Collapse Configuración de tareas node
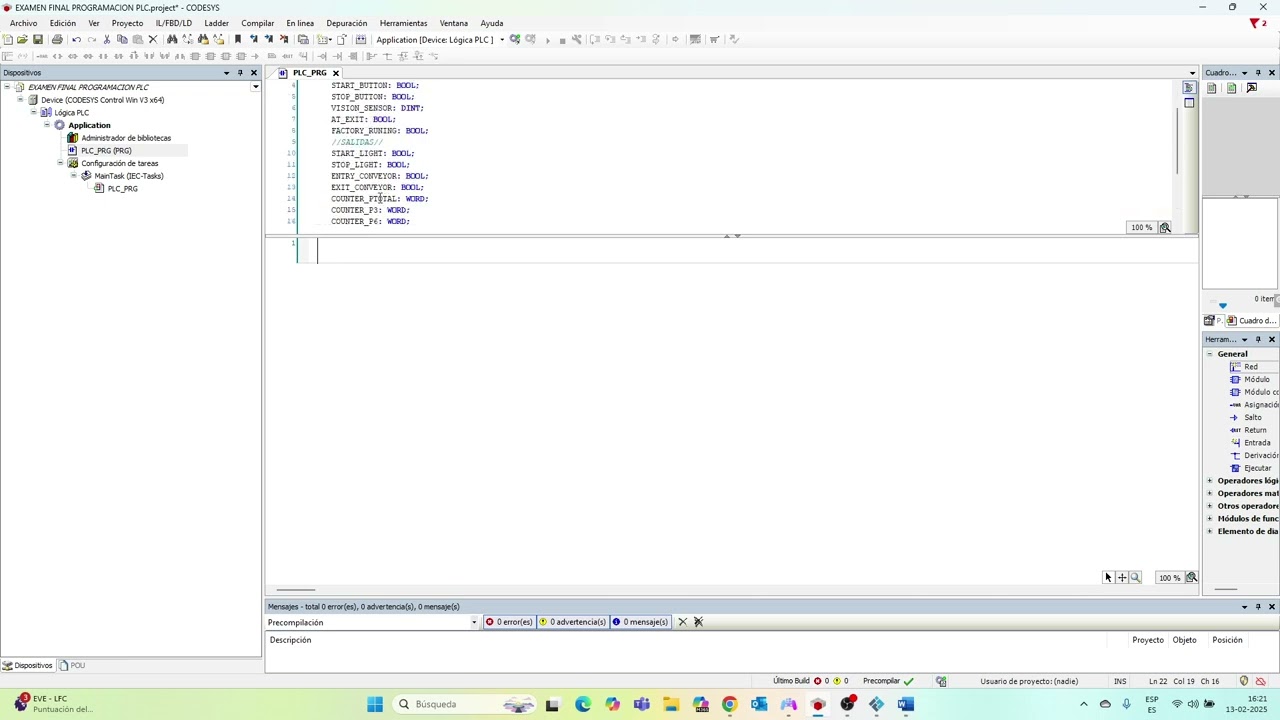1280x720 pixels. [x=60, y=163]
